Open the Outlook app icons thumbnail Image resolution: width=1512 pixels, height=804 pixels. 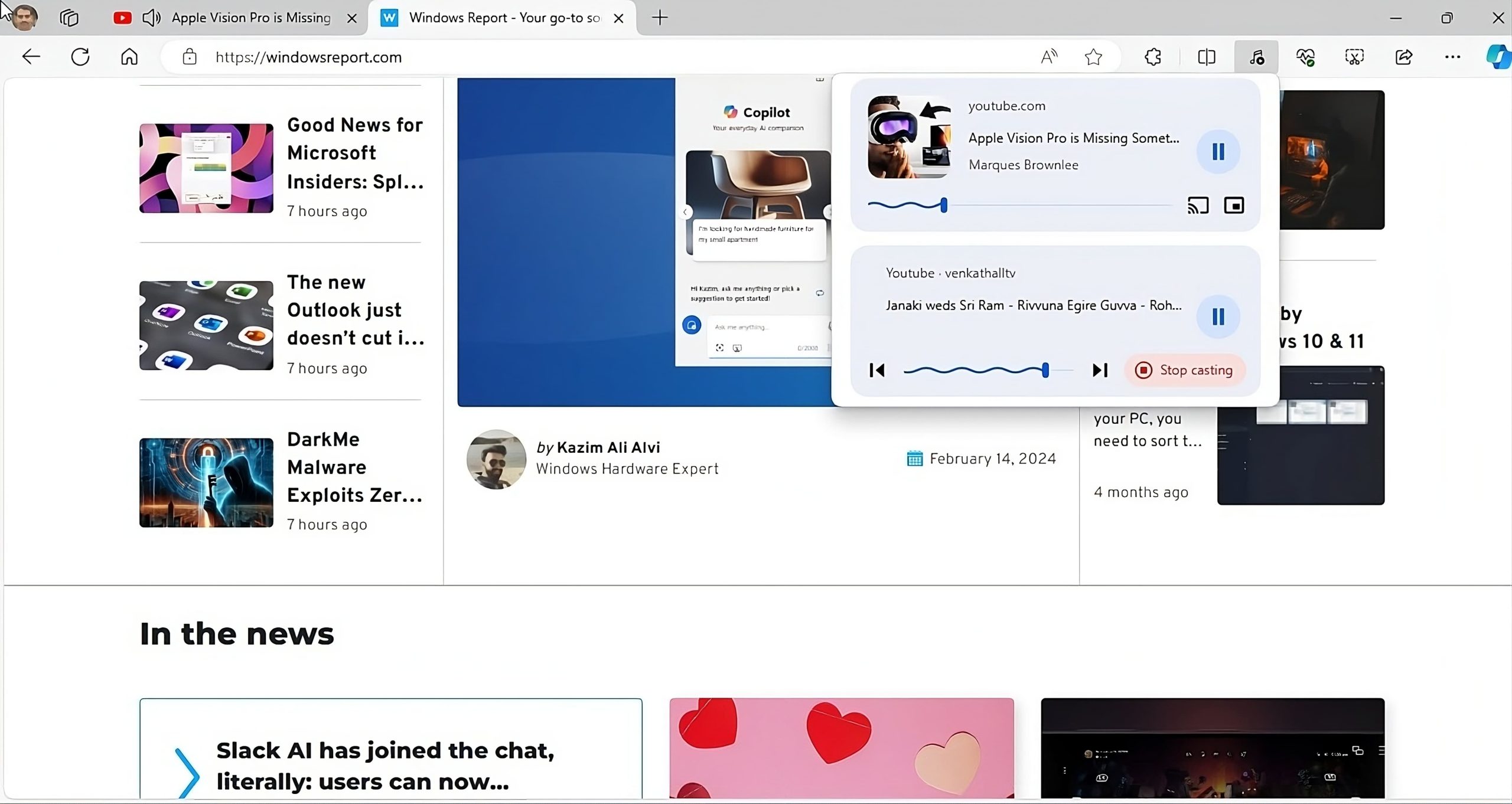tap(206, 325)
